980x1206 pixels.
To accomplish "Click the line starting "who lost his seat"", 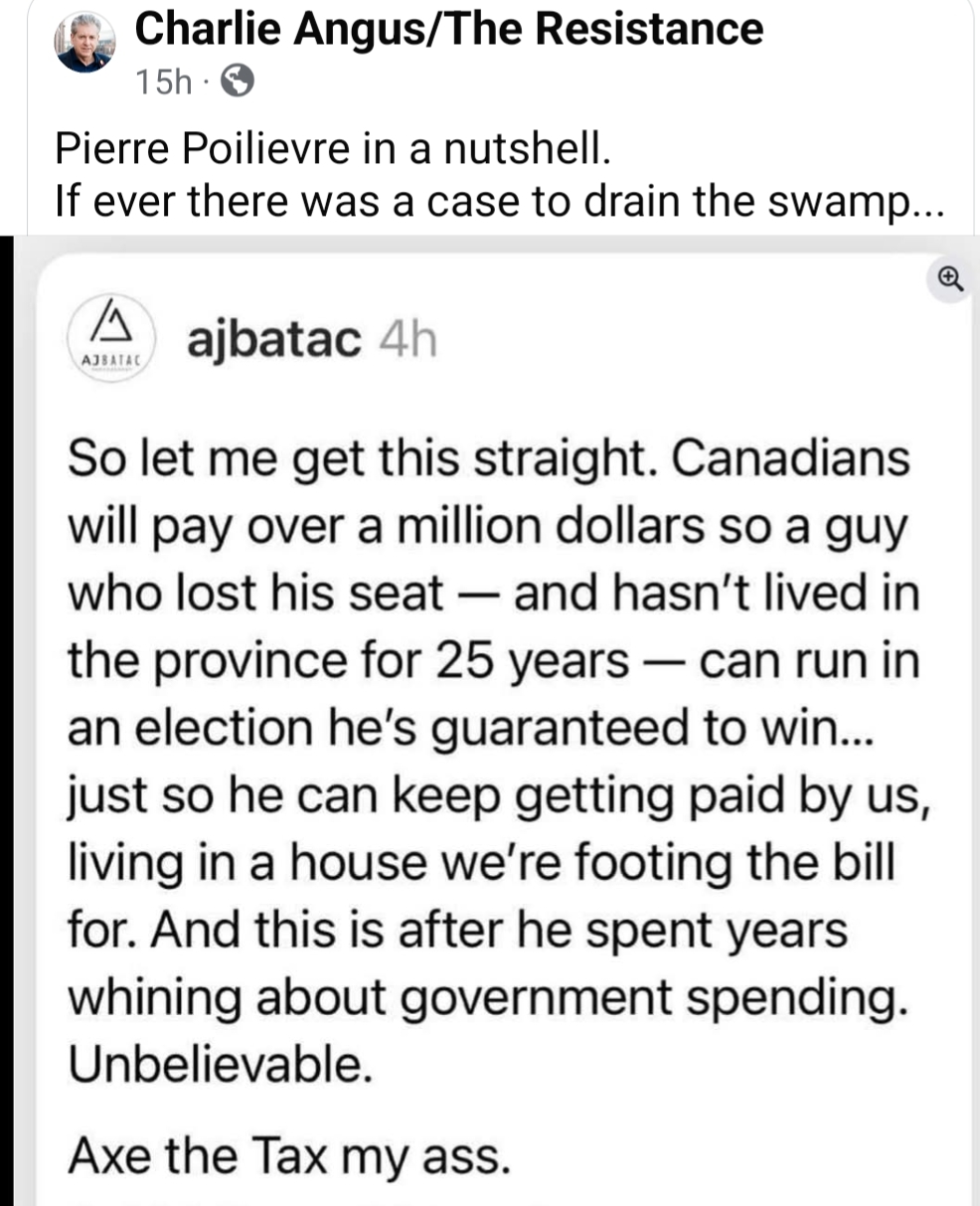I will [x=493, y=594].
